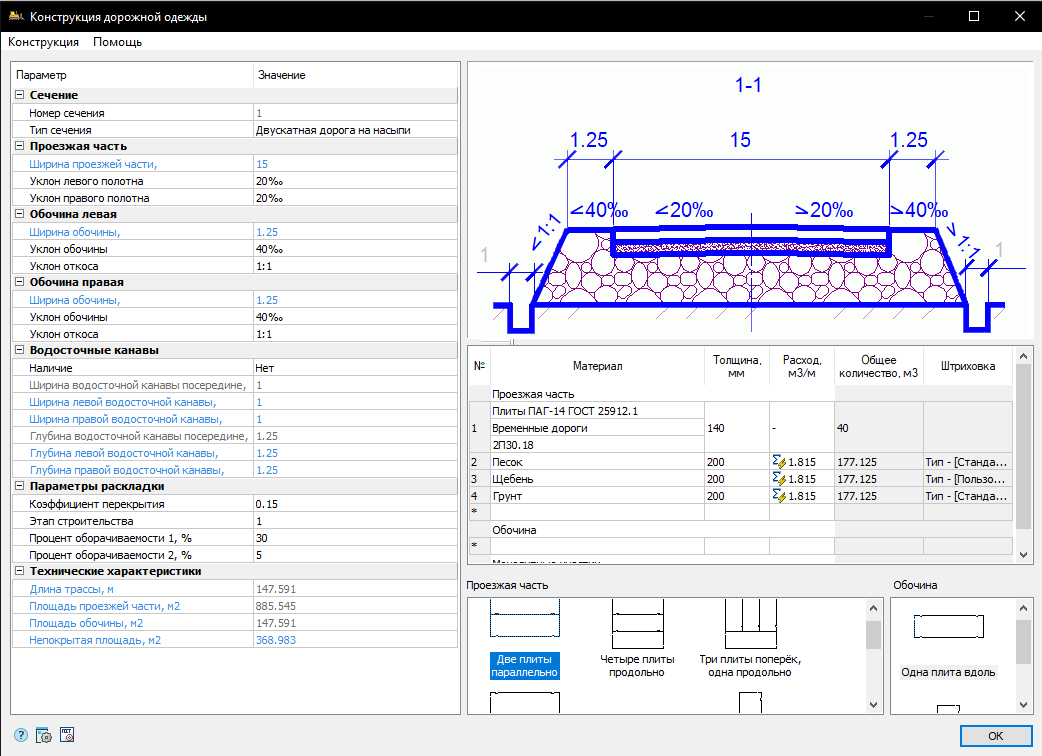Open the help question-mark icon
Screen dimensions: 1042x756
[x=21, y=735]
